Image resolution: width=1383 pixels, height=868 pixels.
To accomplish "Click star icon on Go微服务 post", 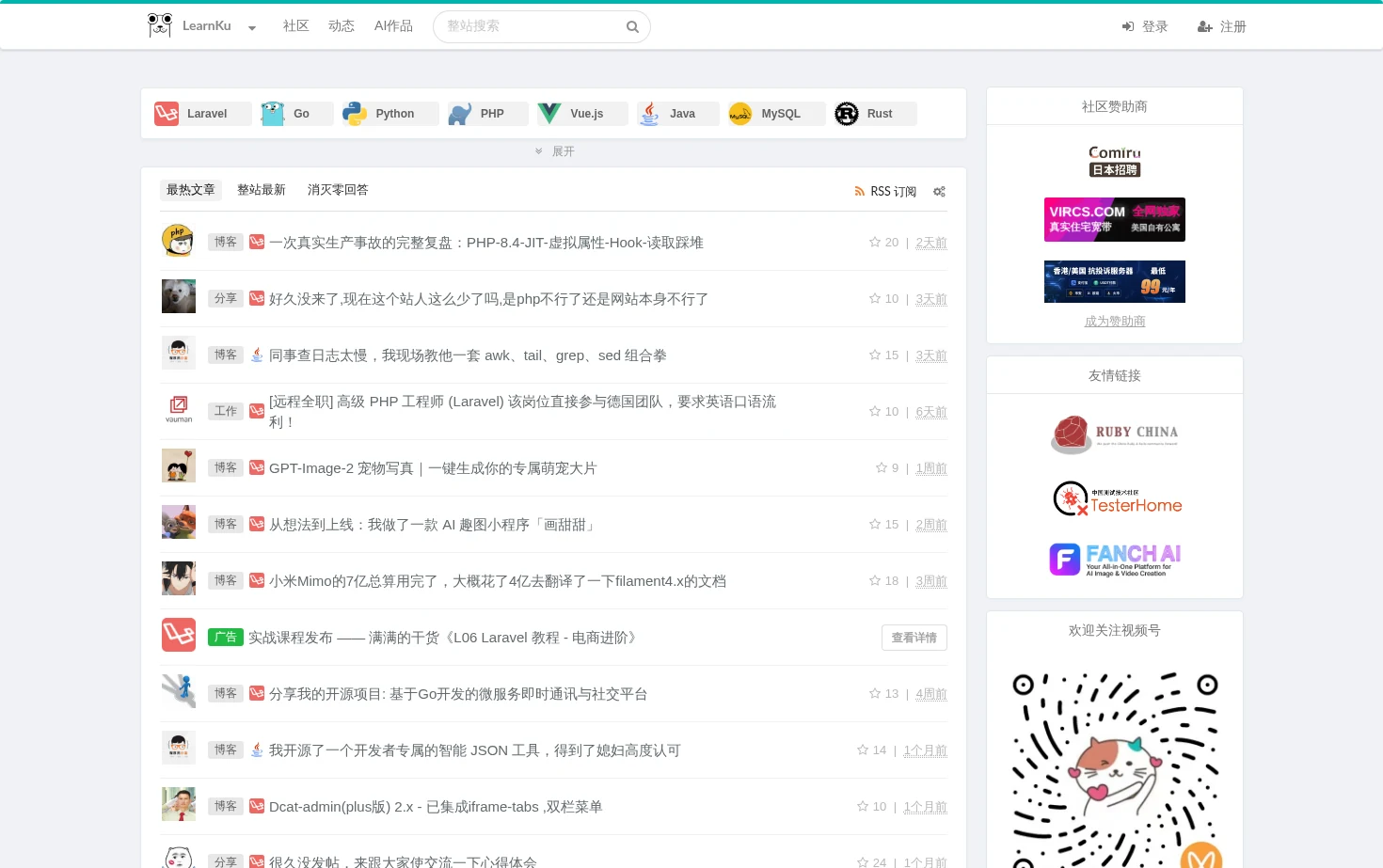I will (x=875, y=693).
